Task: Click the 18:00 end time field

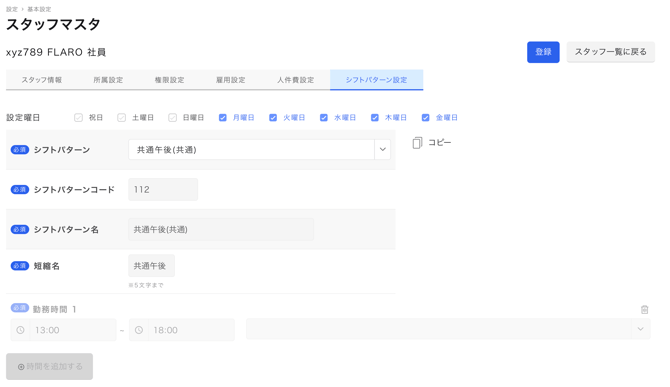Action: point(191,330)
